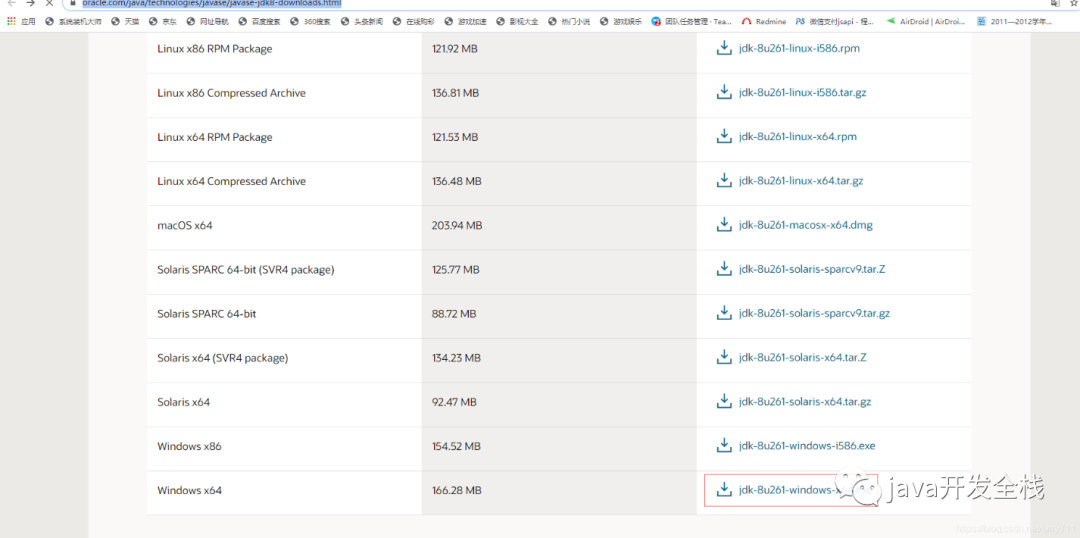This screenshot has height=538, width=1080.
Task: Open the 热门小说 bookmark
Action: click(x=569, y=21)
